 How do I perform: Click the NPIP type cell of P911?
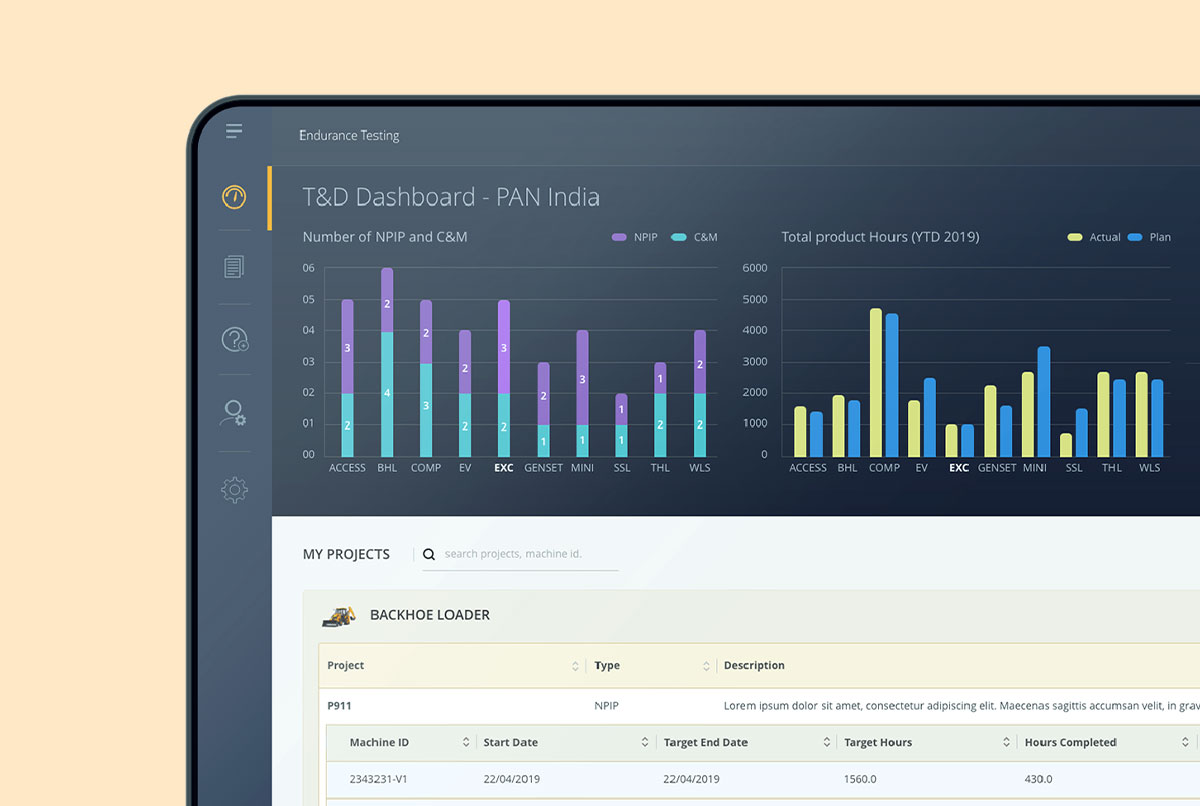(x=606, y=706)
